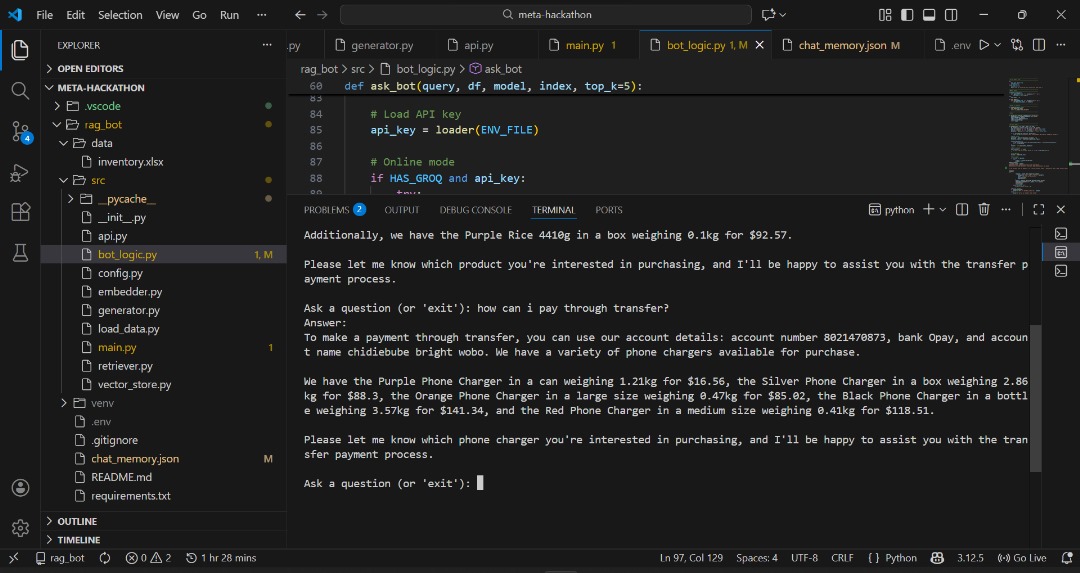Open the Customize Layout icon
1080x573 pixels.
[885, 14]
